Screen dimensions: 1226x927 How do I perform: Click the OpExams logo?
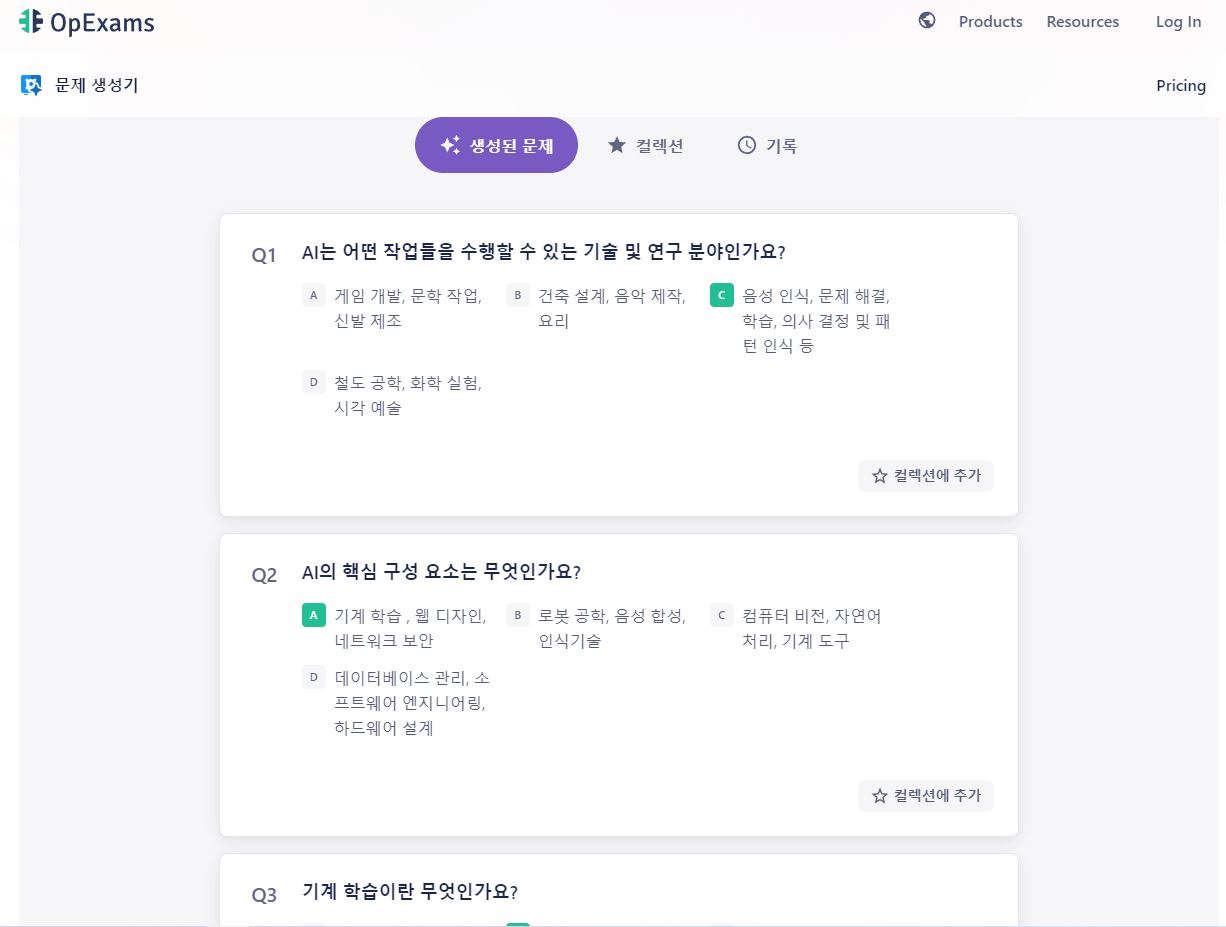[x=87, y=21]
